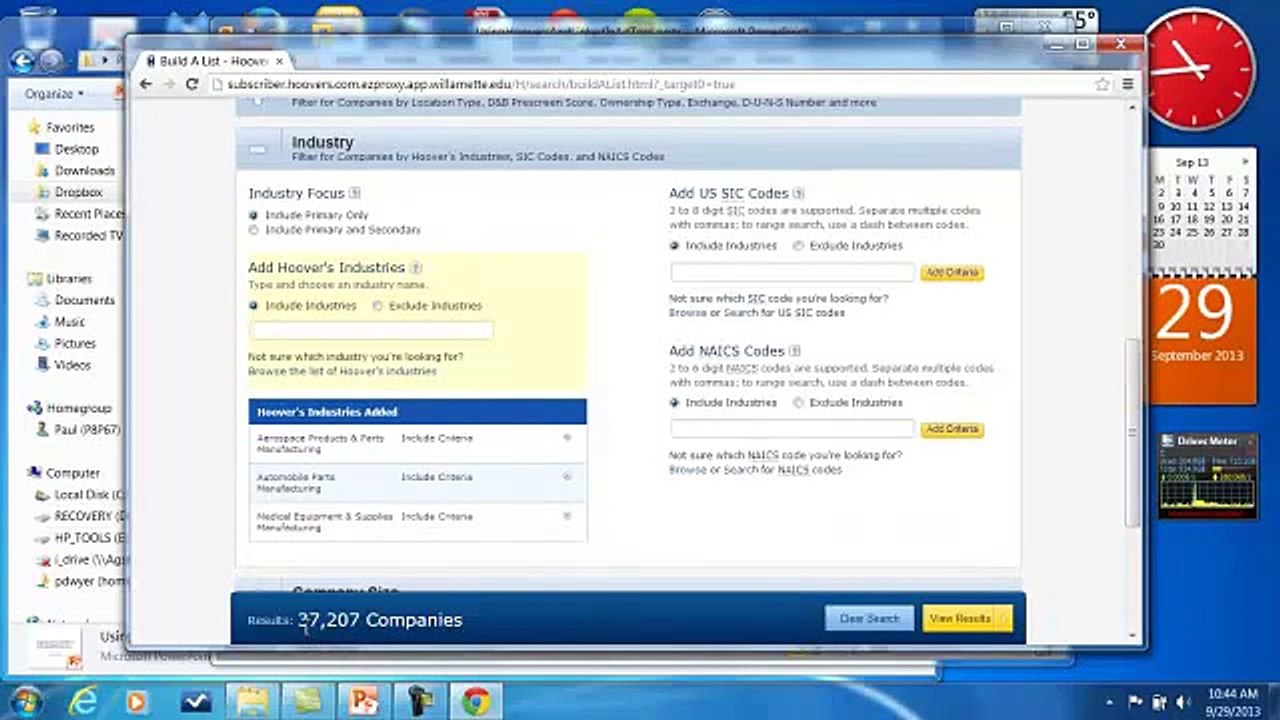Open the Windows Start menu

(26, 701)
